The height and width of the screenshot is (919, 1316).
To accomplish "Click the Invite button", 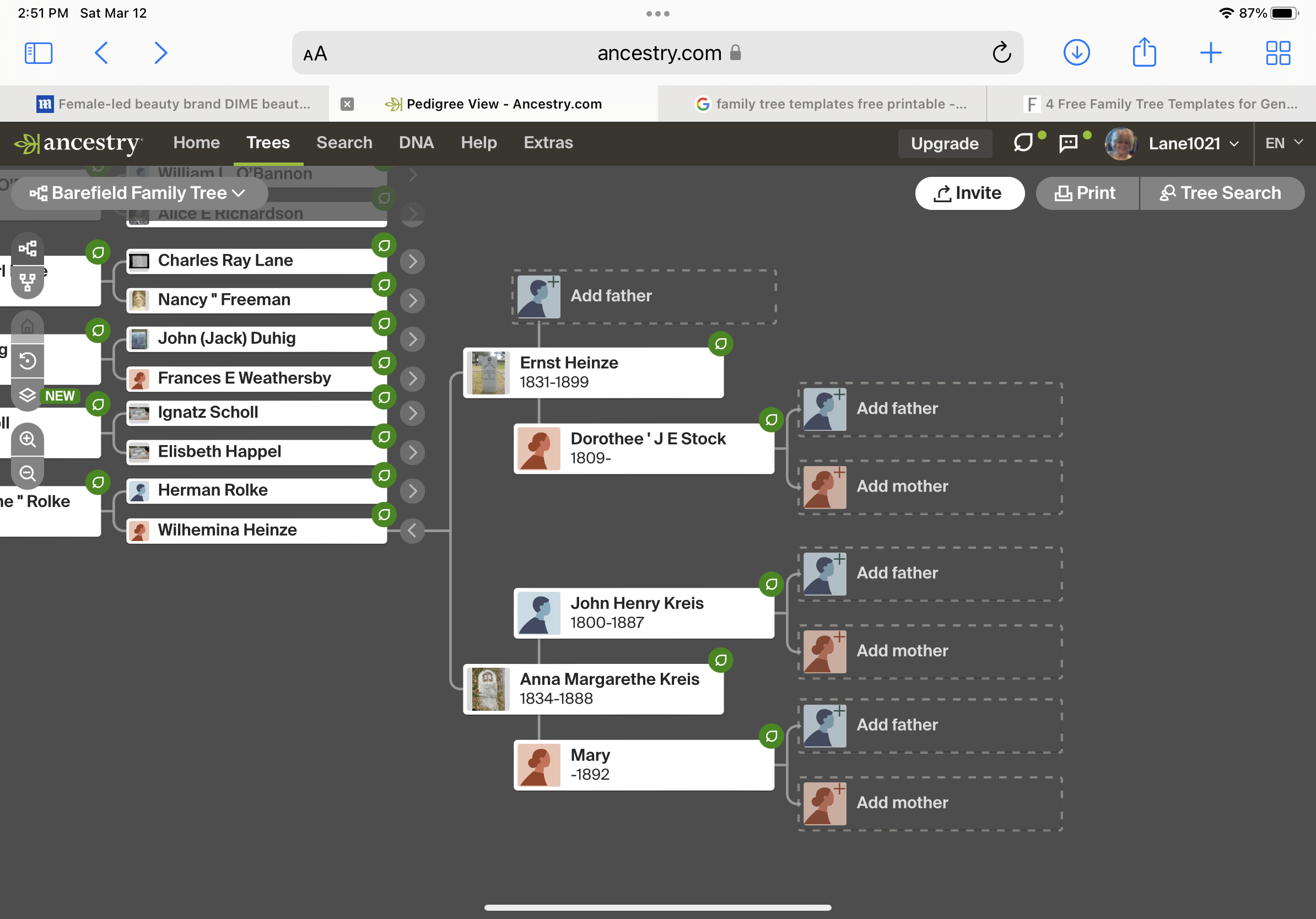I will pyautogui.click(x=969, y=193).
